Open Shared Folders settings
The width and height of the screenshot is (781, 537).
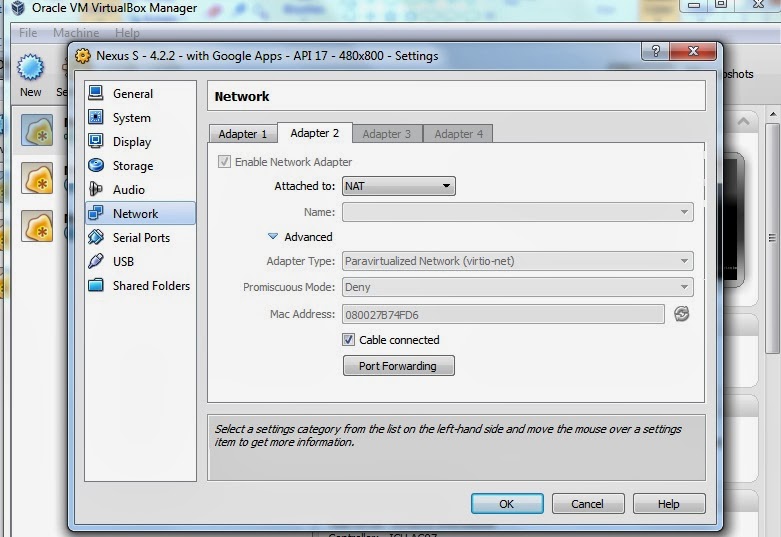(151, 285)
